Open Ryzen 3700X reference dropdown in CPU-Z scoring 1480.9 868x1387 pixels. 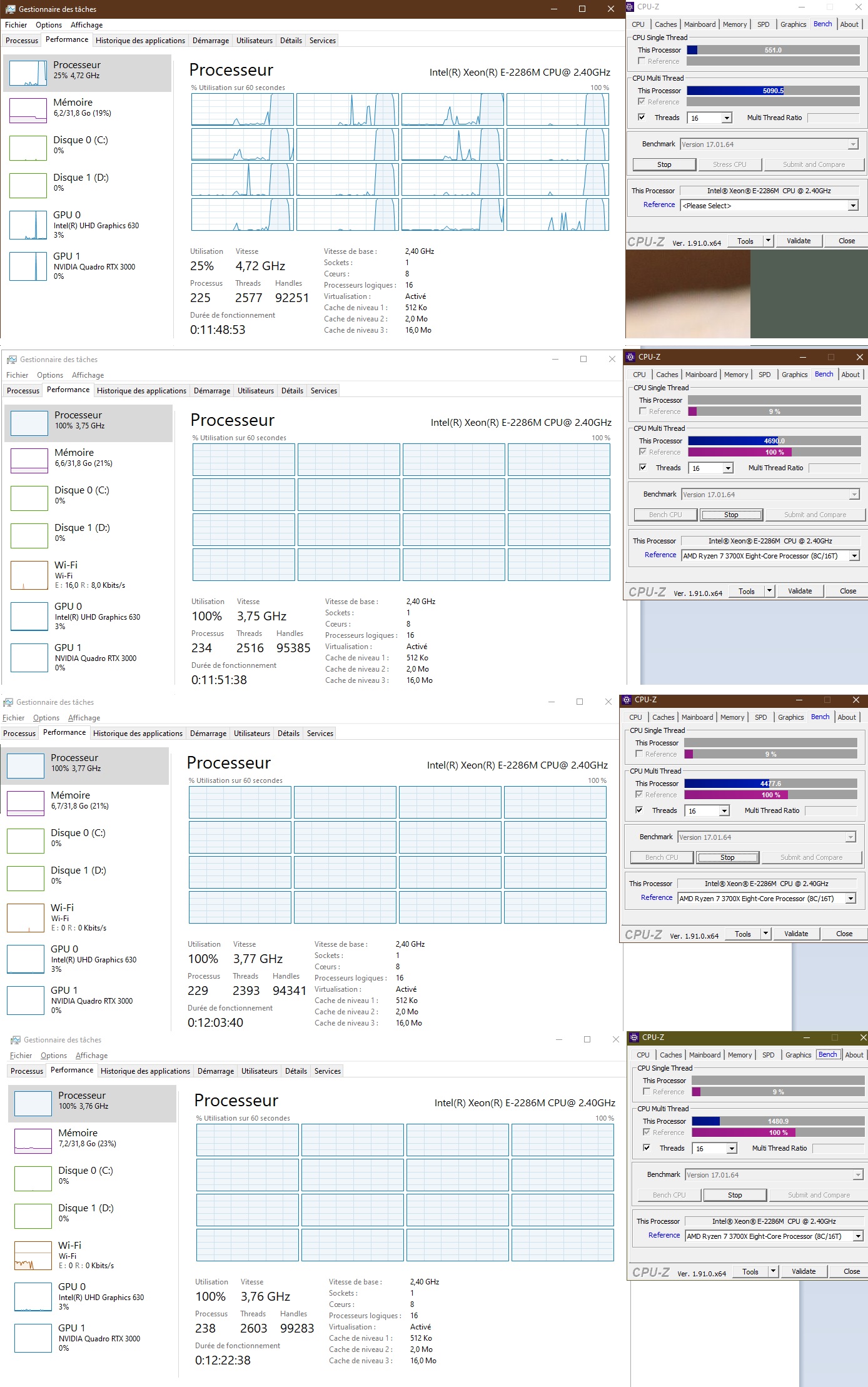point(858,1236)
